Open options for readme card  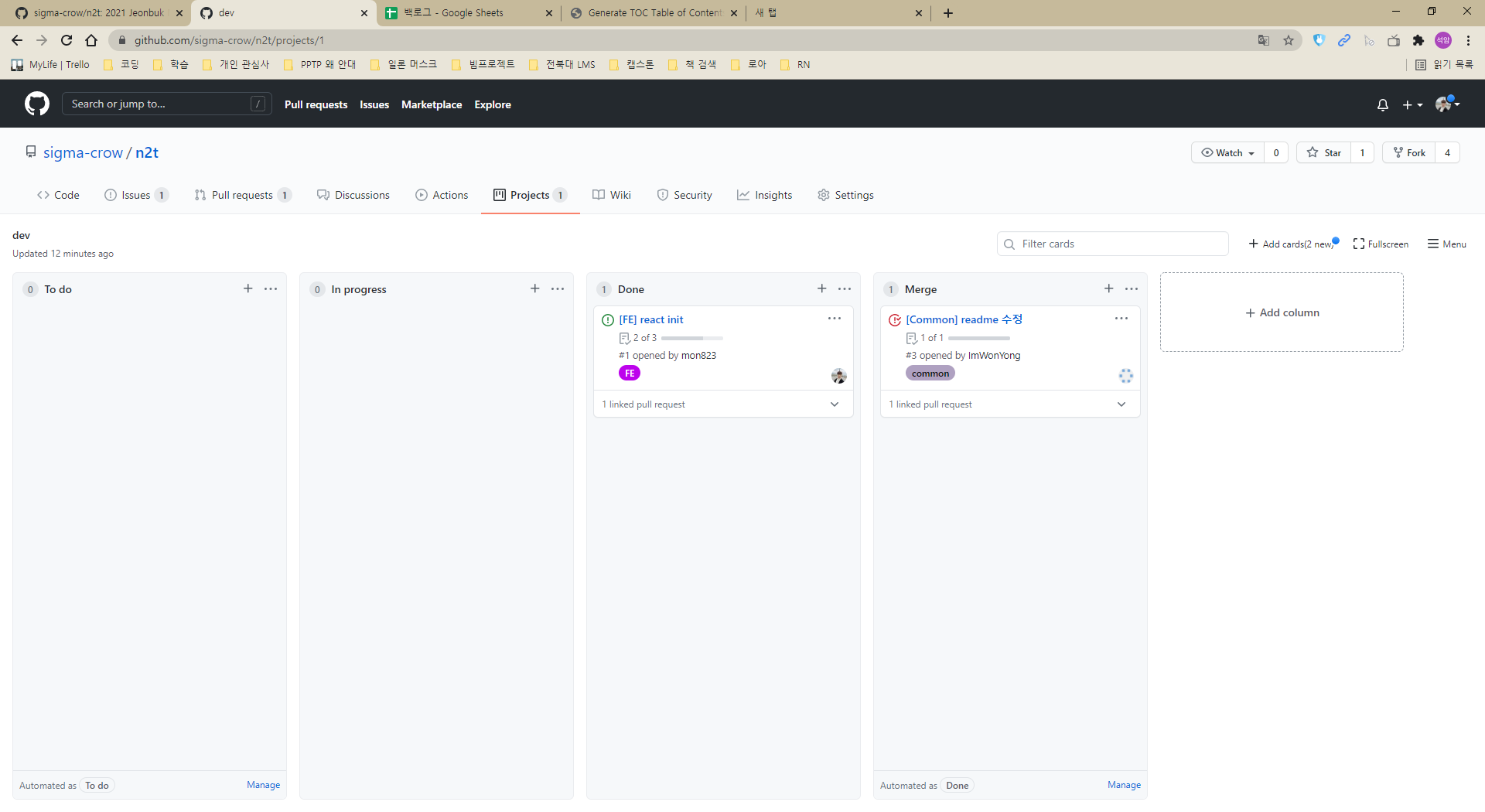coord(1121,319)
